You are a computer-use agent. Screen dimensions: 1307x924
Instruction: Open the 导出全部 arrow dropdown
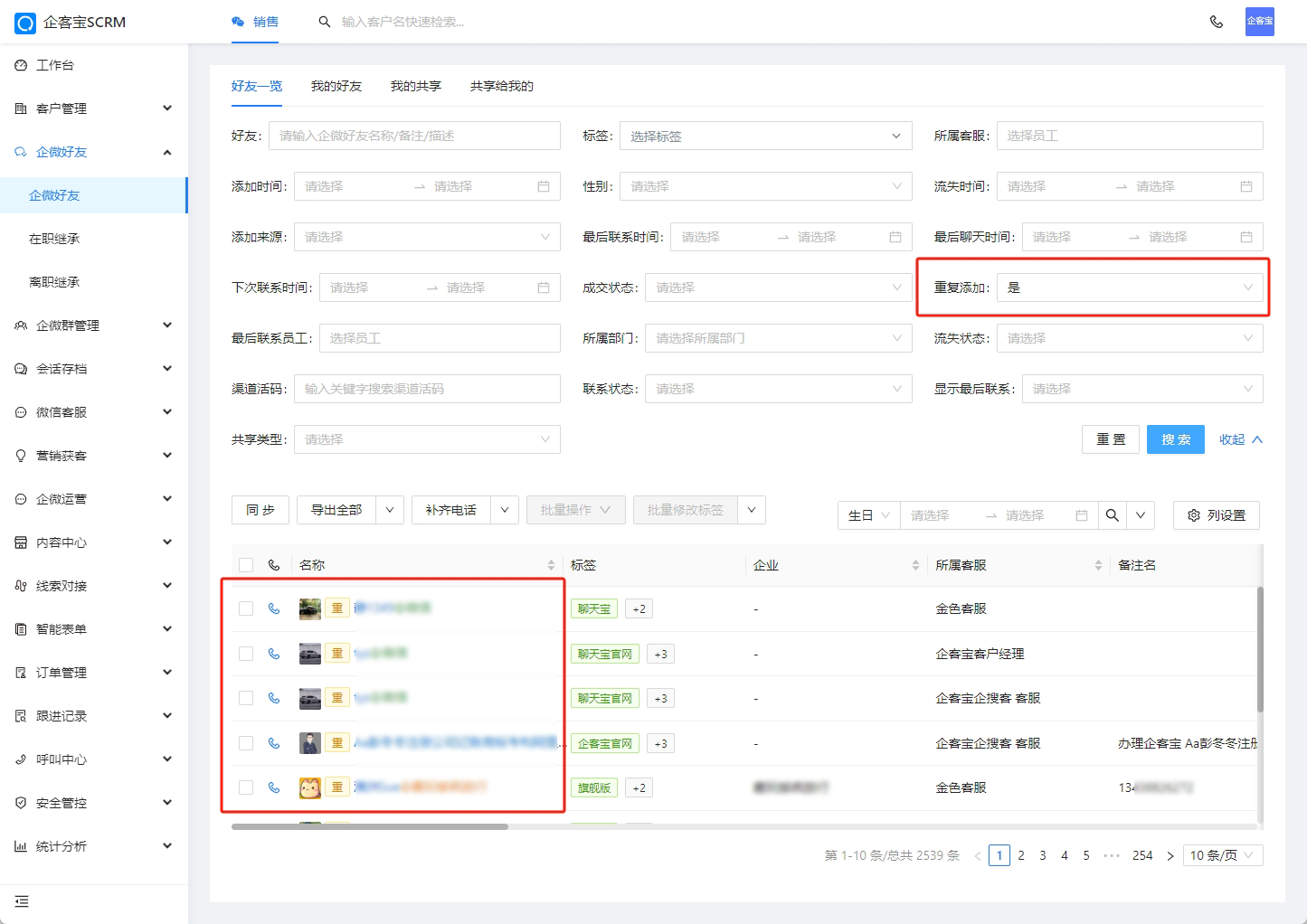click(x=390, y=510)
